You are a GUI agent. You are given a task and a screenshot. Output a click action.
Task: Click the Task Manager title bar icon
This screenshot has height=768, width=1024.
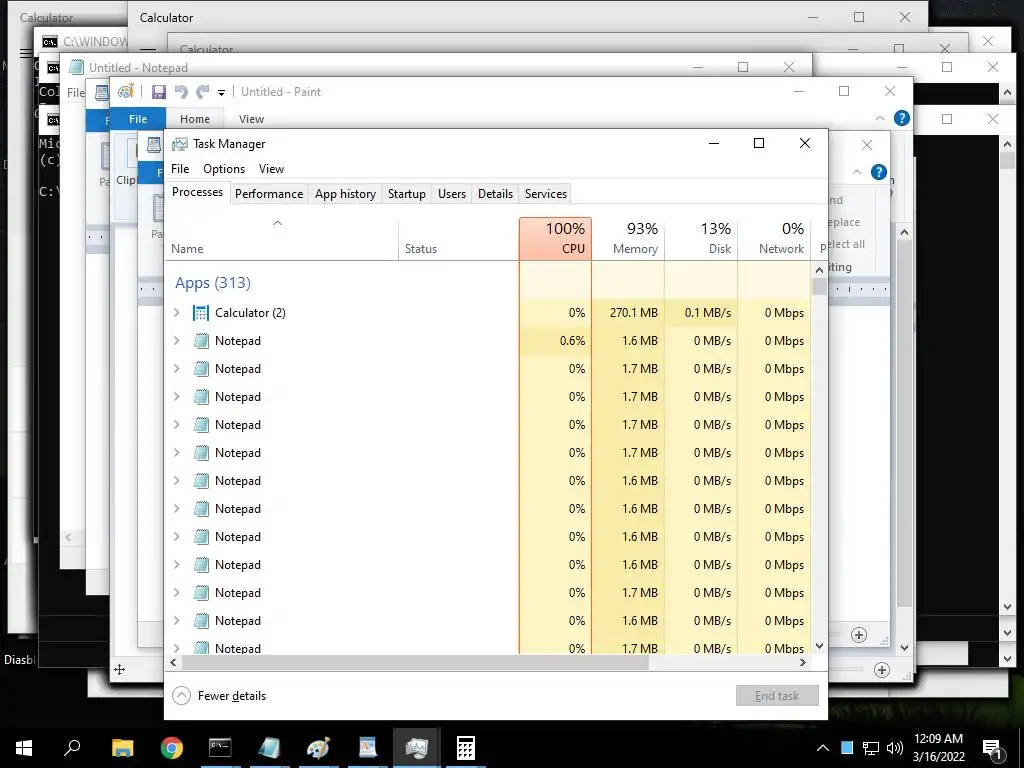point(180,144)
